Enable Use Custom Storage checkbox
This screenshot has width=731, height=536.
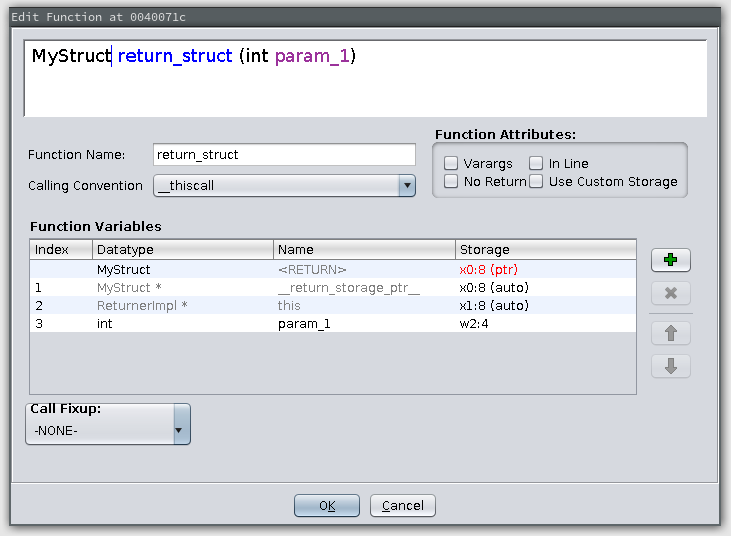[536, 181]
